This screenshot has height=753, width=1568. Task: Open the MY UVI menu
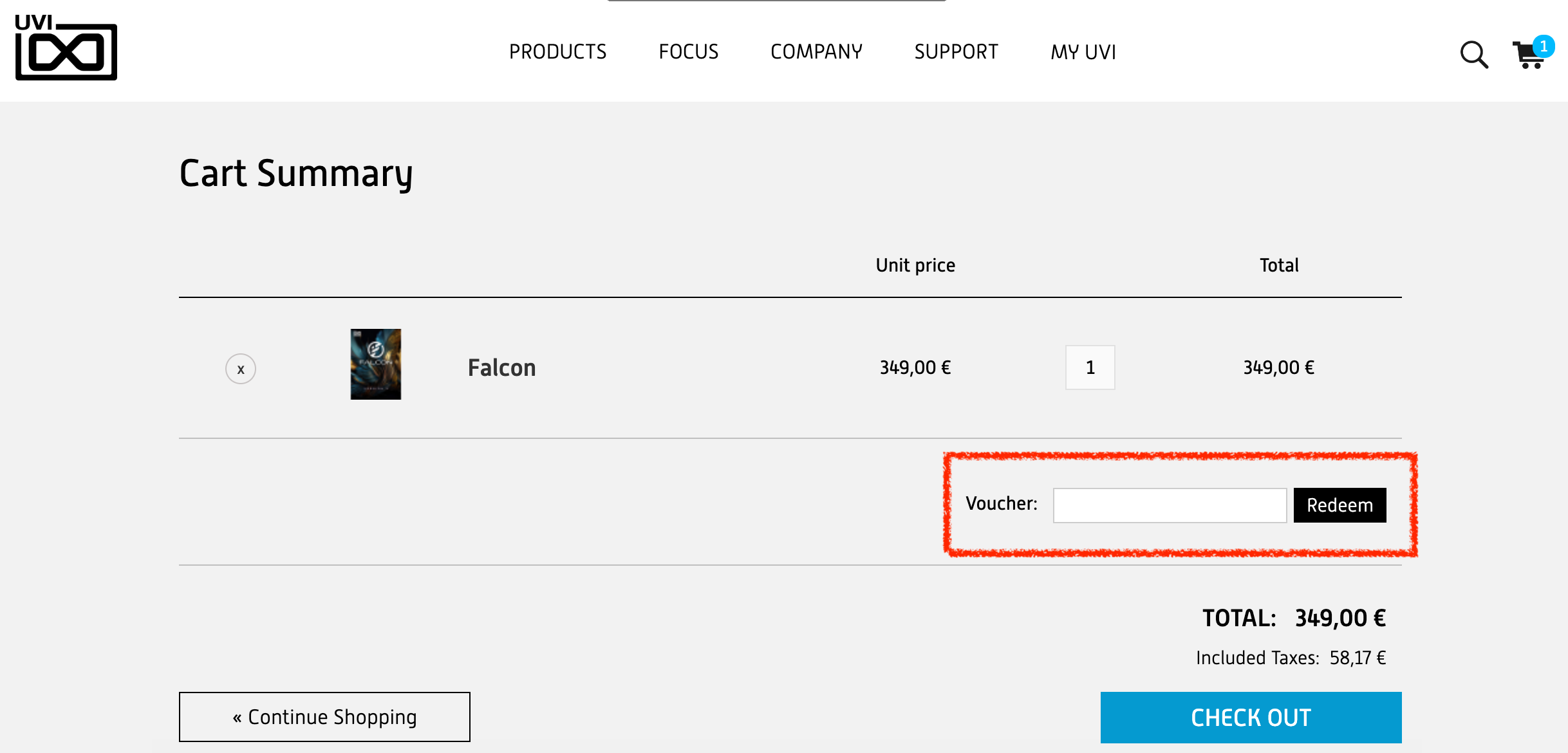[1084, 51]
